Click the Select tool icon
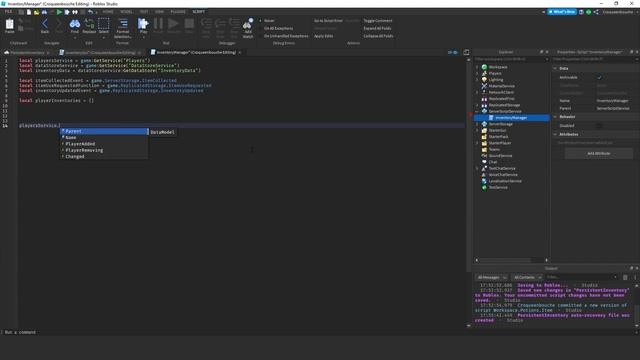The image size is (640, 360). (x=104, y=25)
